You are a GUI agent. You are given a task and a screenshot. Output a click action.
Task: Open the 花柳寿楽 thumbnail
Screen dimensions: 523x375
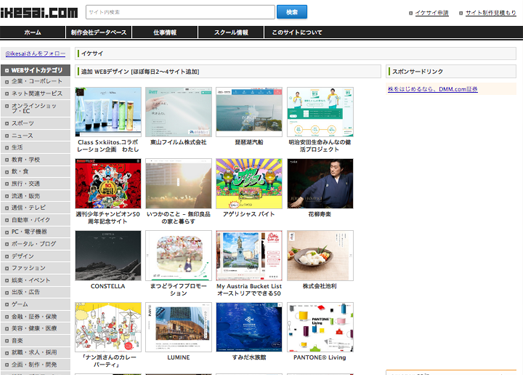pos(320,184)
